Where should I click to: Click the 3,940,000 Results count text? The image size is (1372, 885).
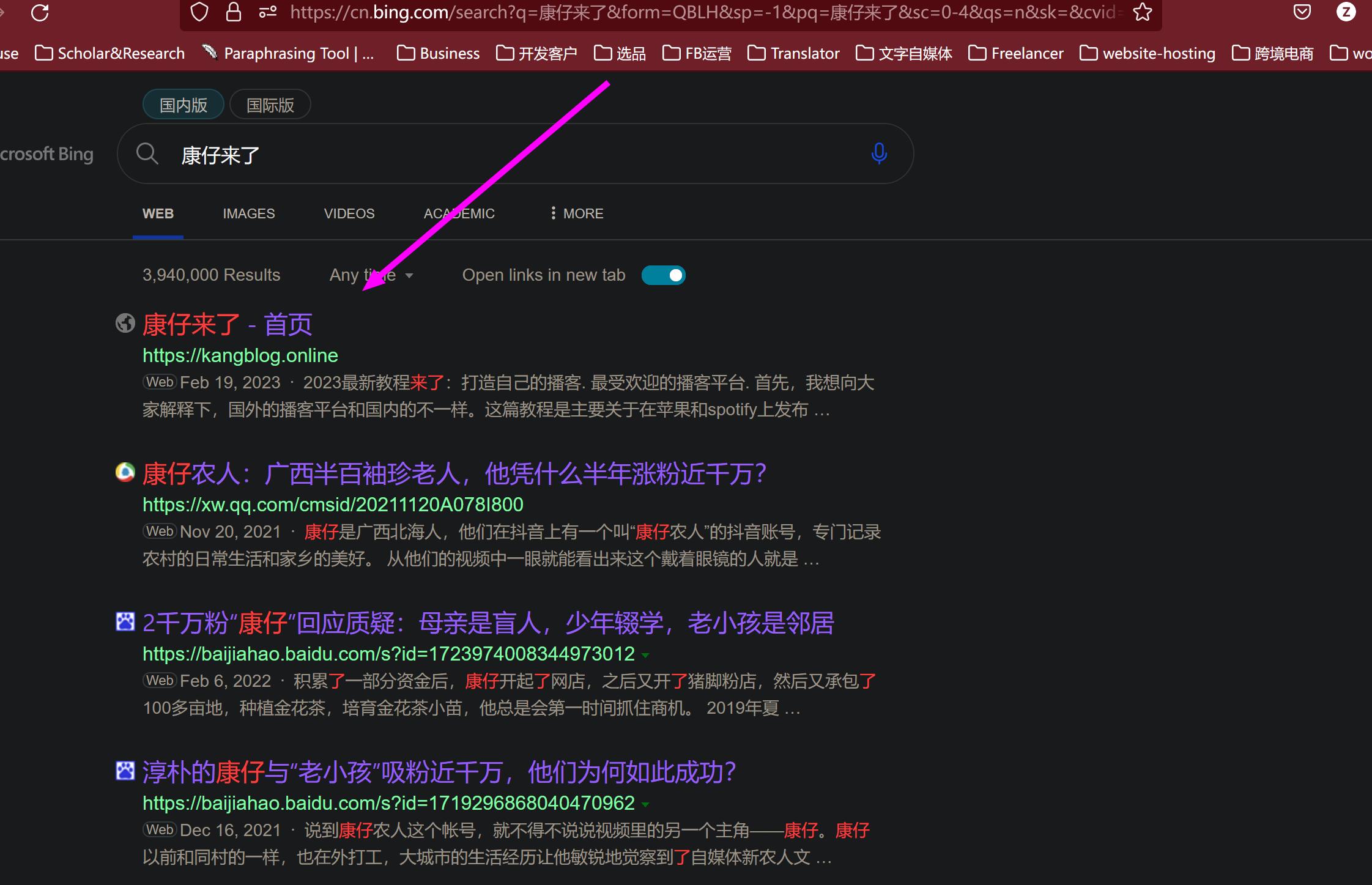pos(211,275)
